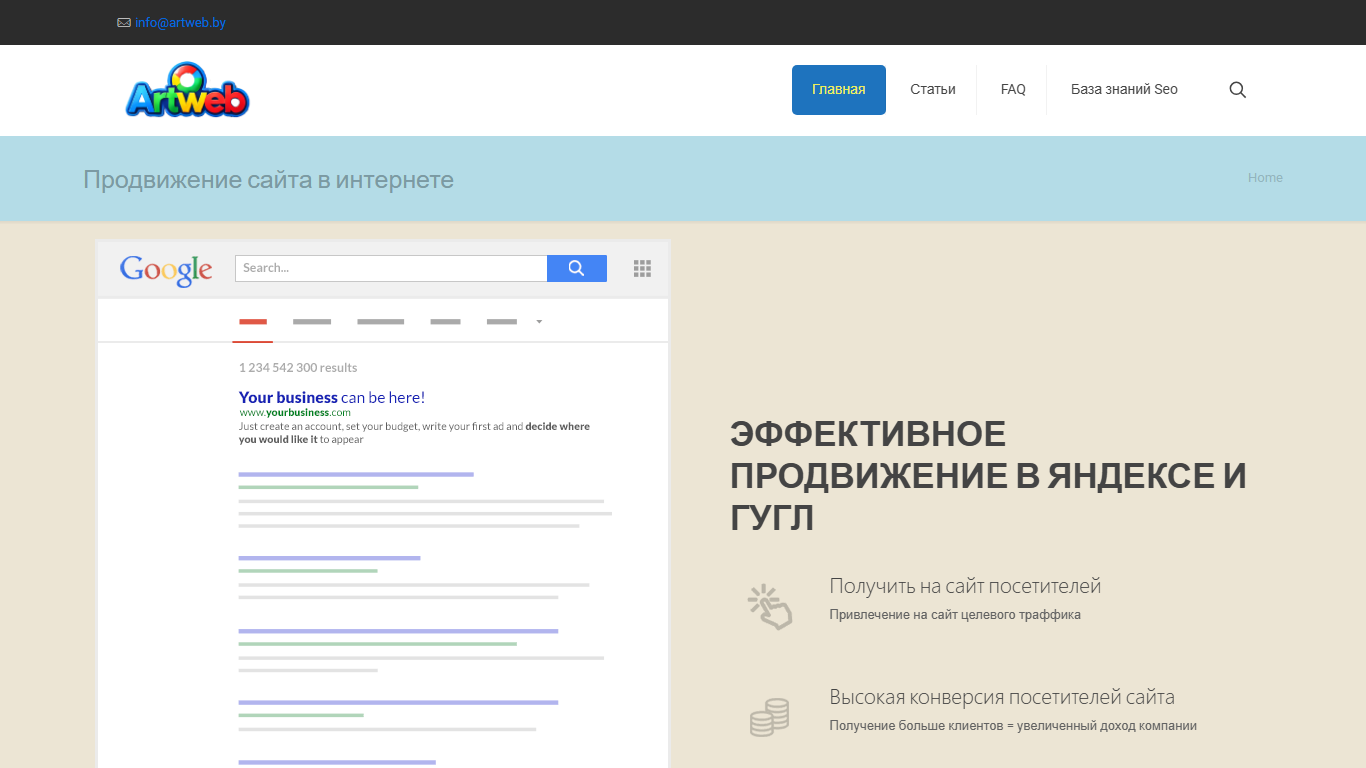Open База знаний Seo menu item
Viewport: 1366px width, 768px height.
click(1124, 90)
